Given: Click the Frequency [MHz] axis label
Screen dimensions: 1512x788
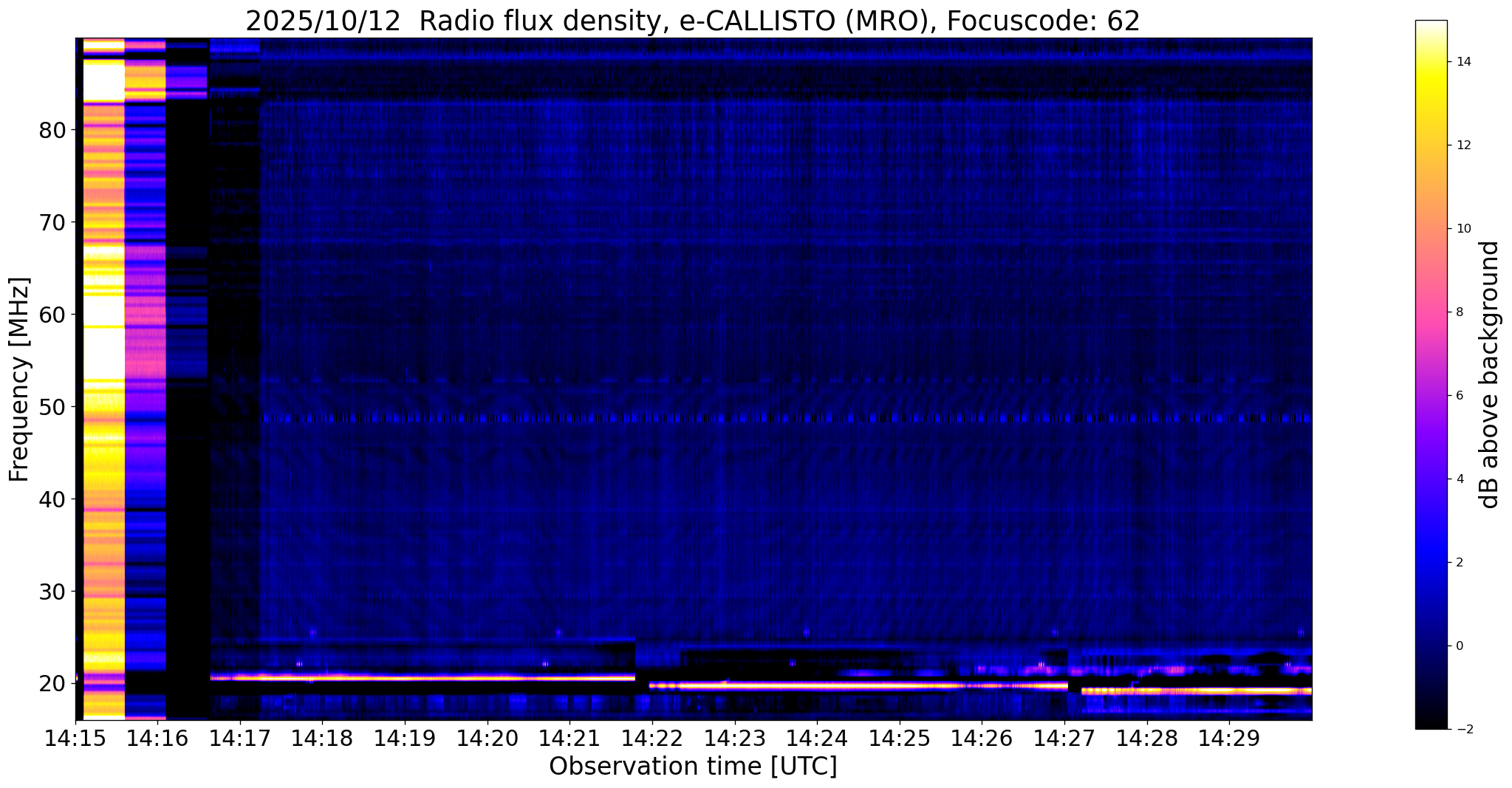Looking at the screenshot, I should [x=19, y=380].
